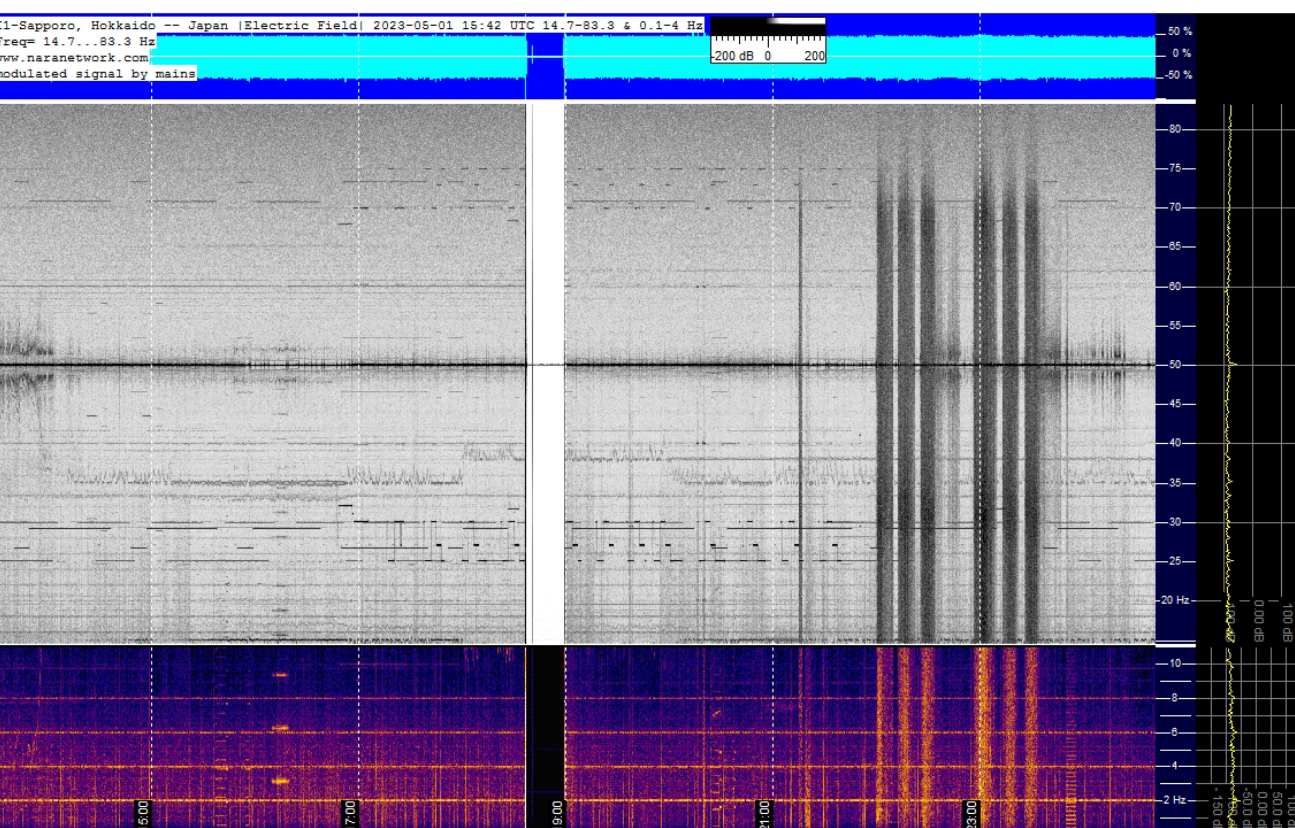Click the '20 Hz' frequency axis label
This screenshot has width=1295, height=828.
(1177, 601)
